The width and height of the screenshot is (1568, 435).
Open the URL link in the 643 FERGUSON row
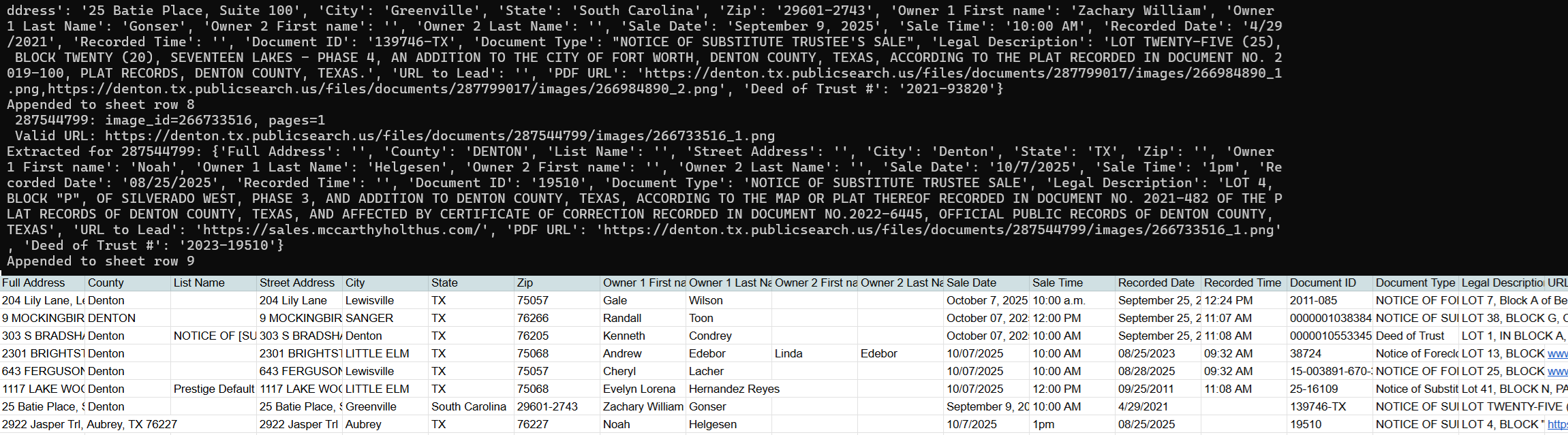(x=1557, y=371)
